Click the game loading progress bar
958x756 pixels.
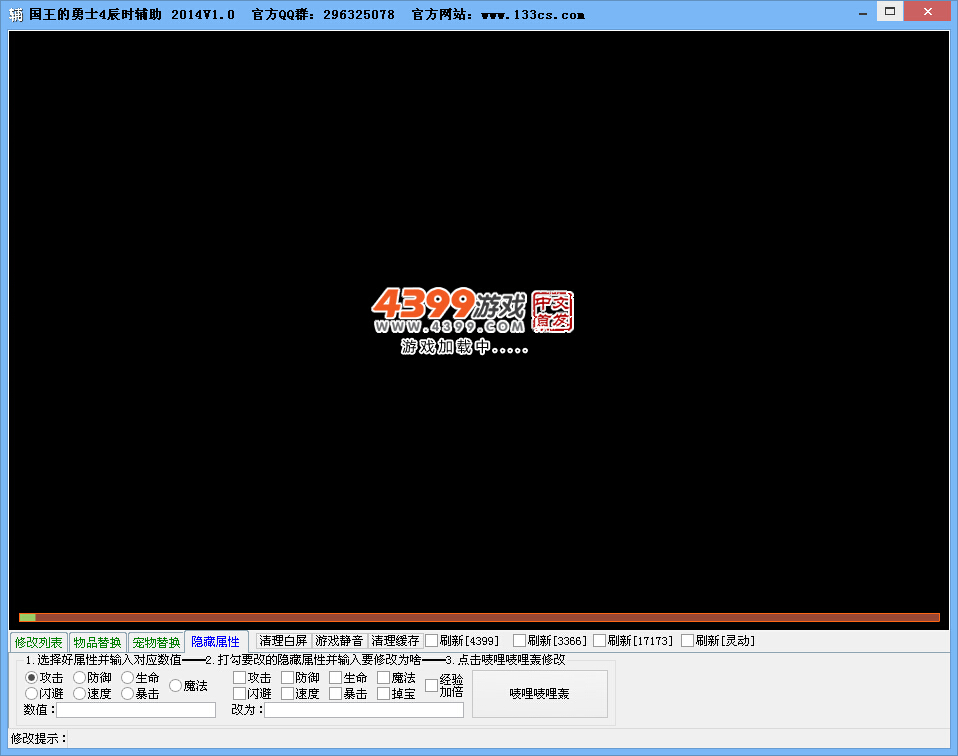tap(479, 617)
